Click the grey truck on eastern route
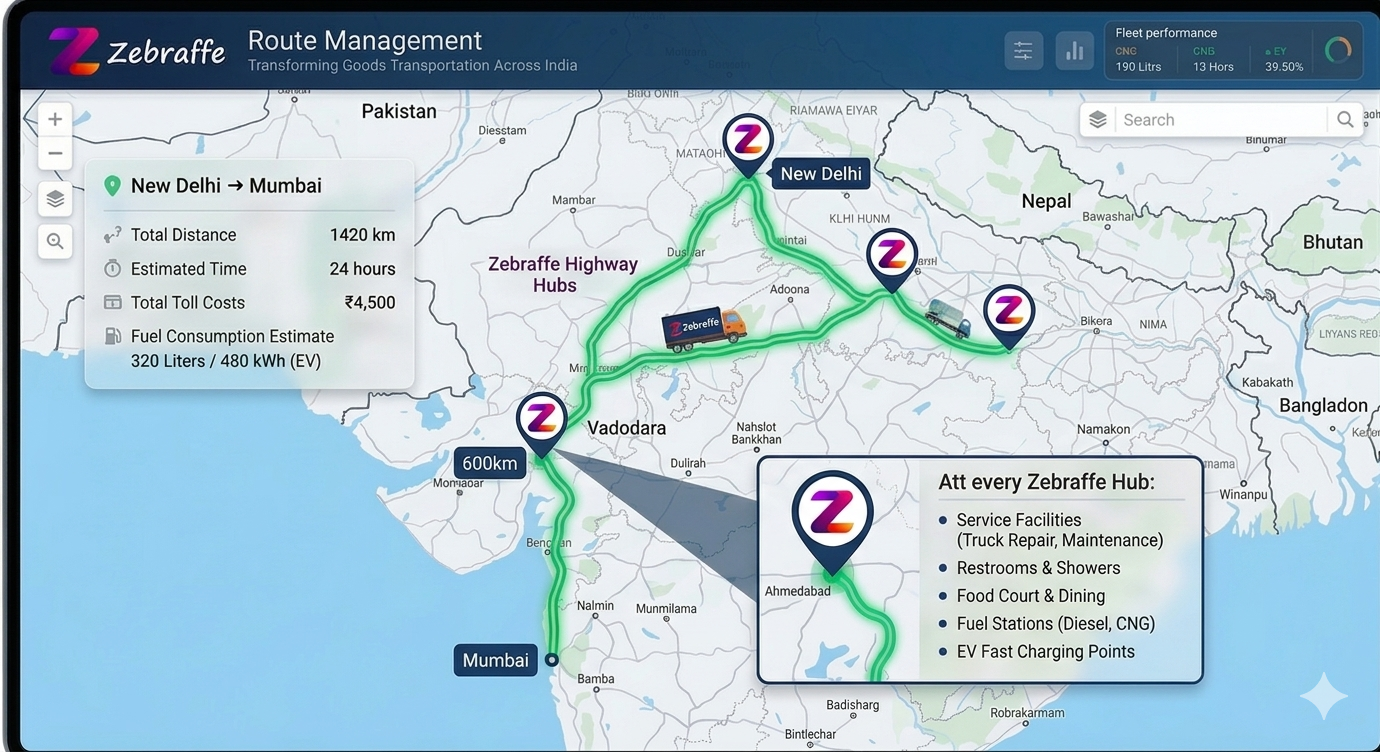1380x752 pixels. (x=947, y=318)
